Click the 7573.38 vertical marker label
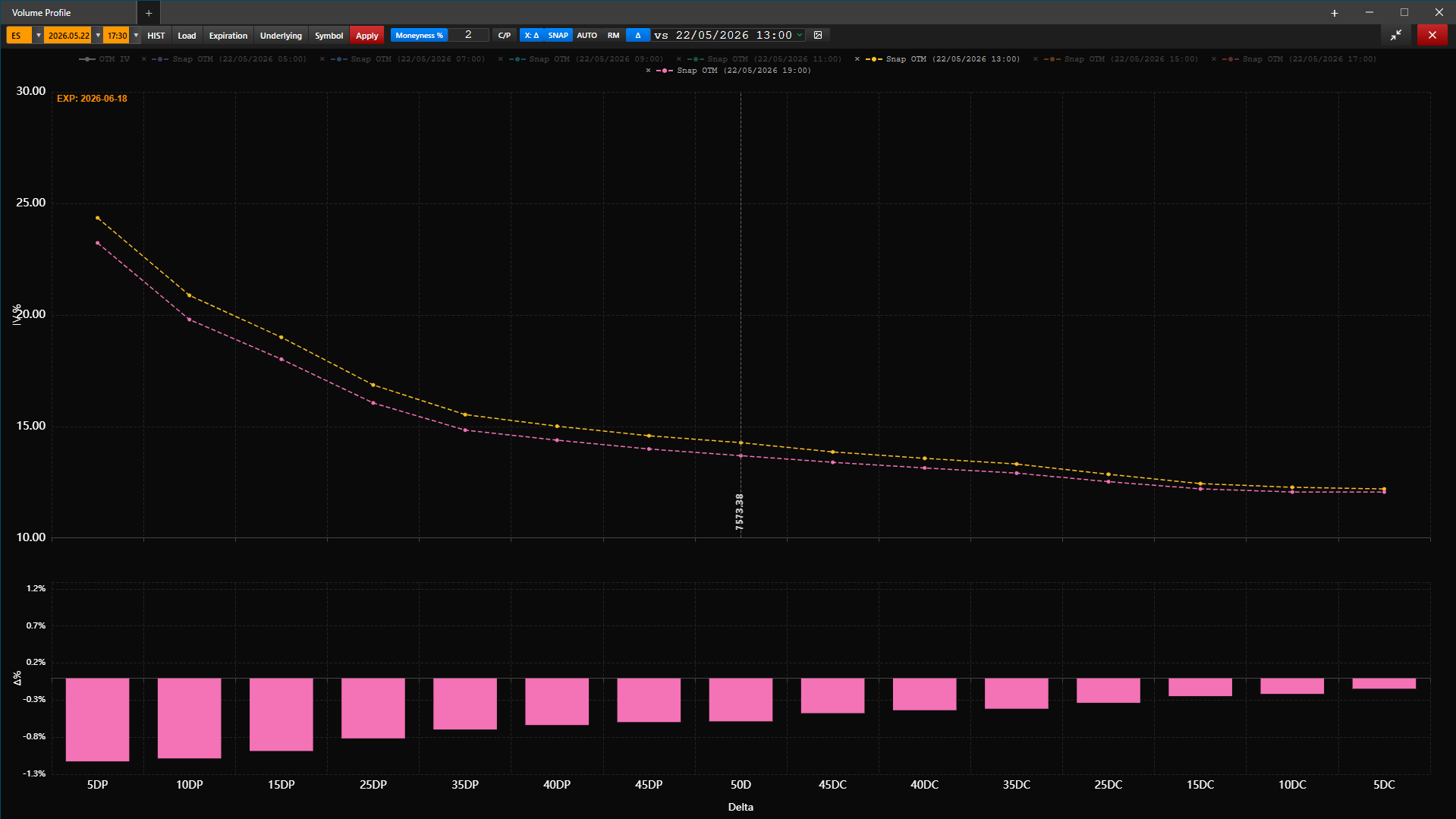The height and width of the screenshot is (819, 1456). click(x=740, y=512)
